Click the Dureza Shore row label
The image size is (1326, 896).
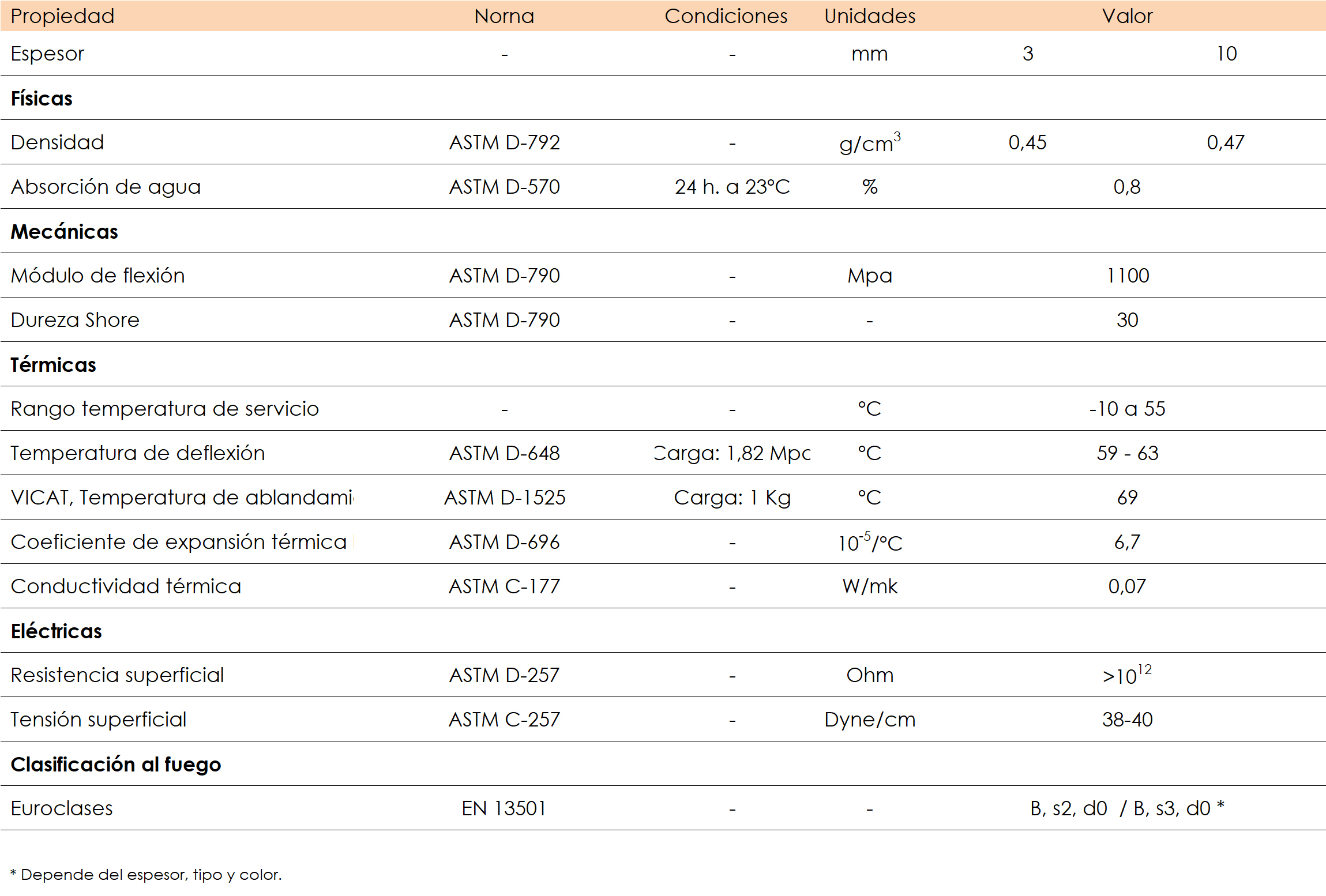click(75, 320)
